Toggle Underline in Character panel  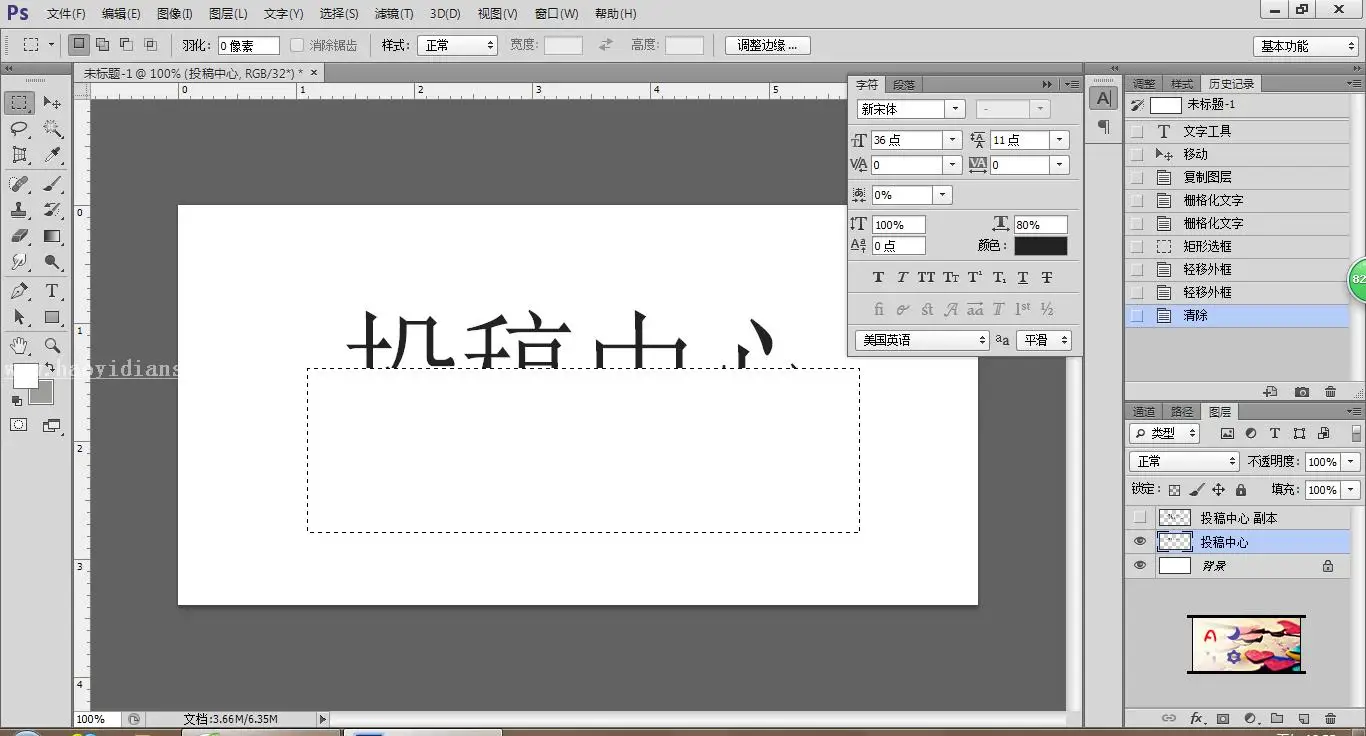pyautogui.click(x=1023, y=277)
